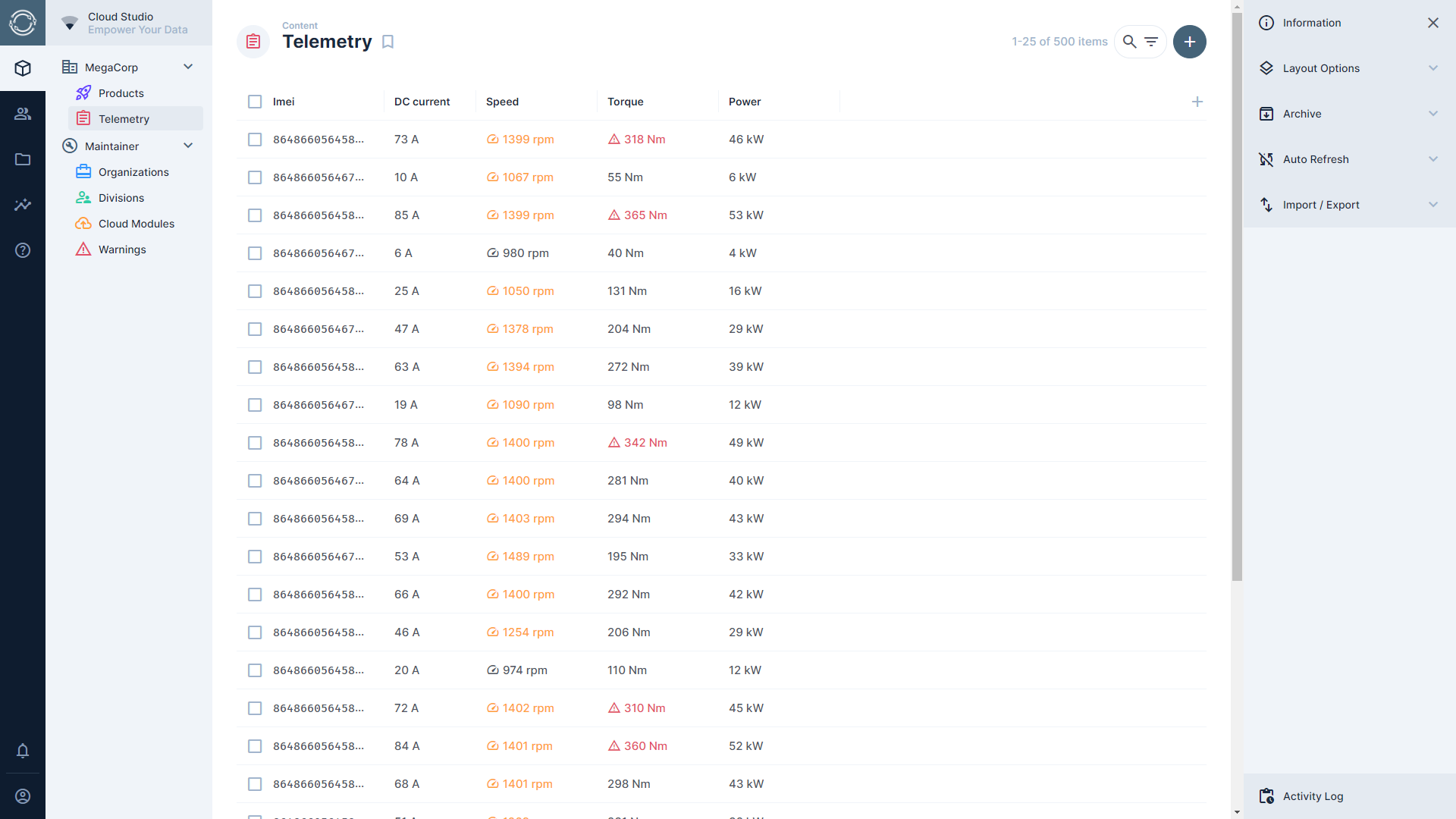
Task: Check the row with 10 A current
Action: pyautogui.click(x=255, y=177)
